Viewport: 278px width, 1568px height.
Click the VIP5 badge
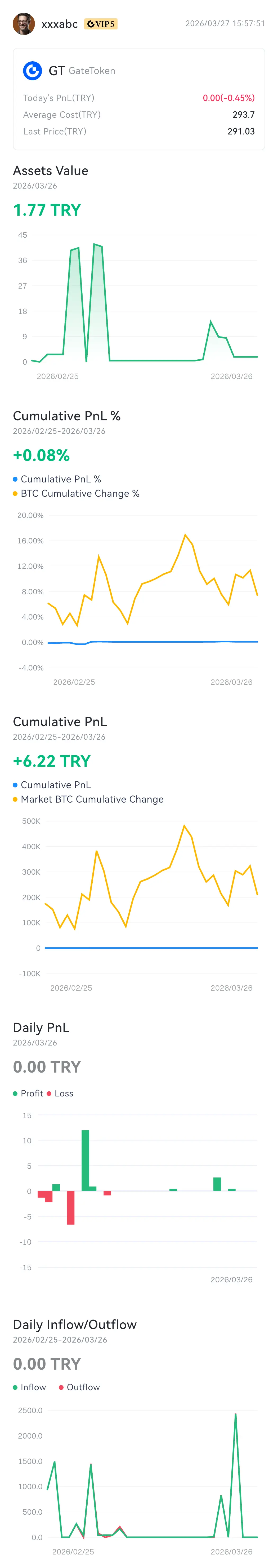101,24
